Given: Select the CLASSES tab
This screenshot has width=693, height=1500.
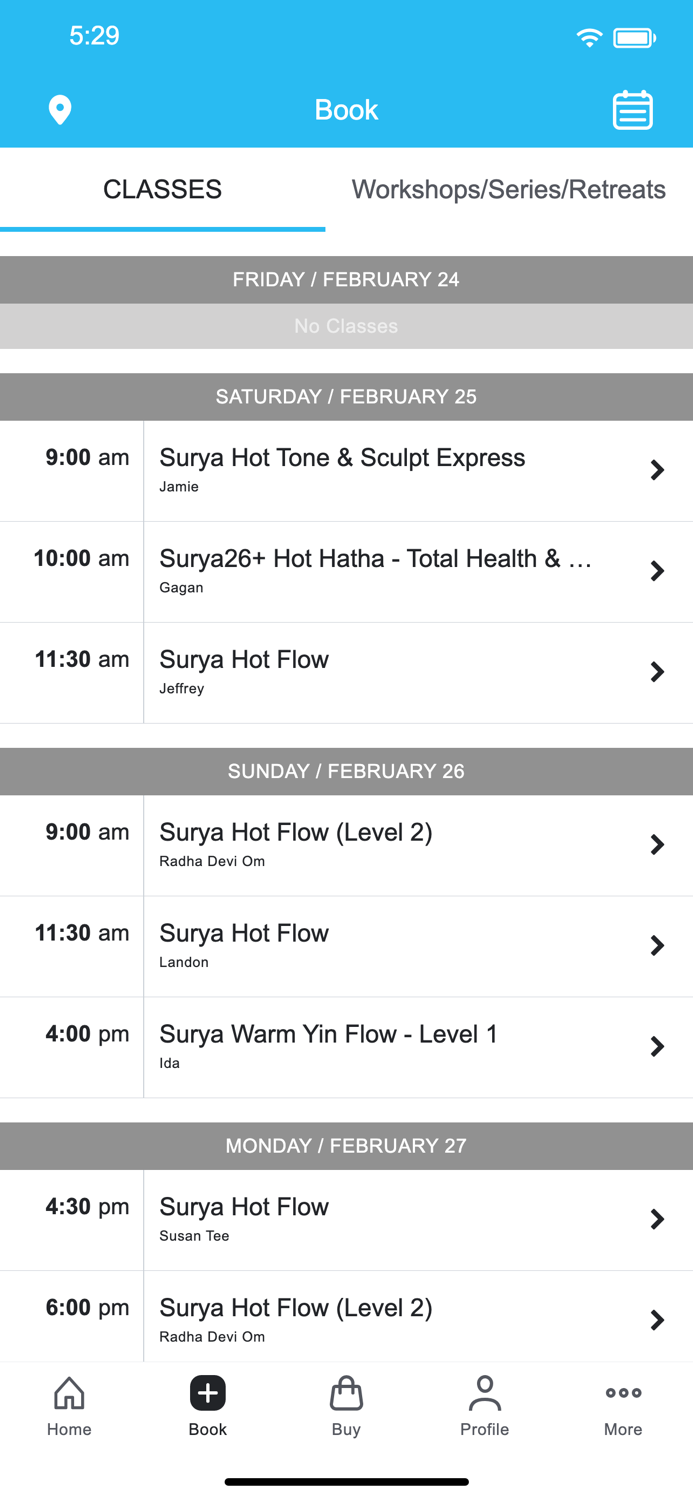Looking at the screenshot, I should coord(162,189).
